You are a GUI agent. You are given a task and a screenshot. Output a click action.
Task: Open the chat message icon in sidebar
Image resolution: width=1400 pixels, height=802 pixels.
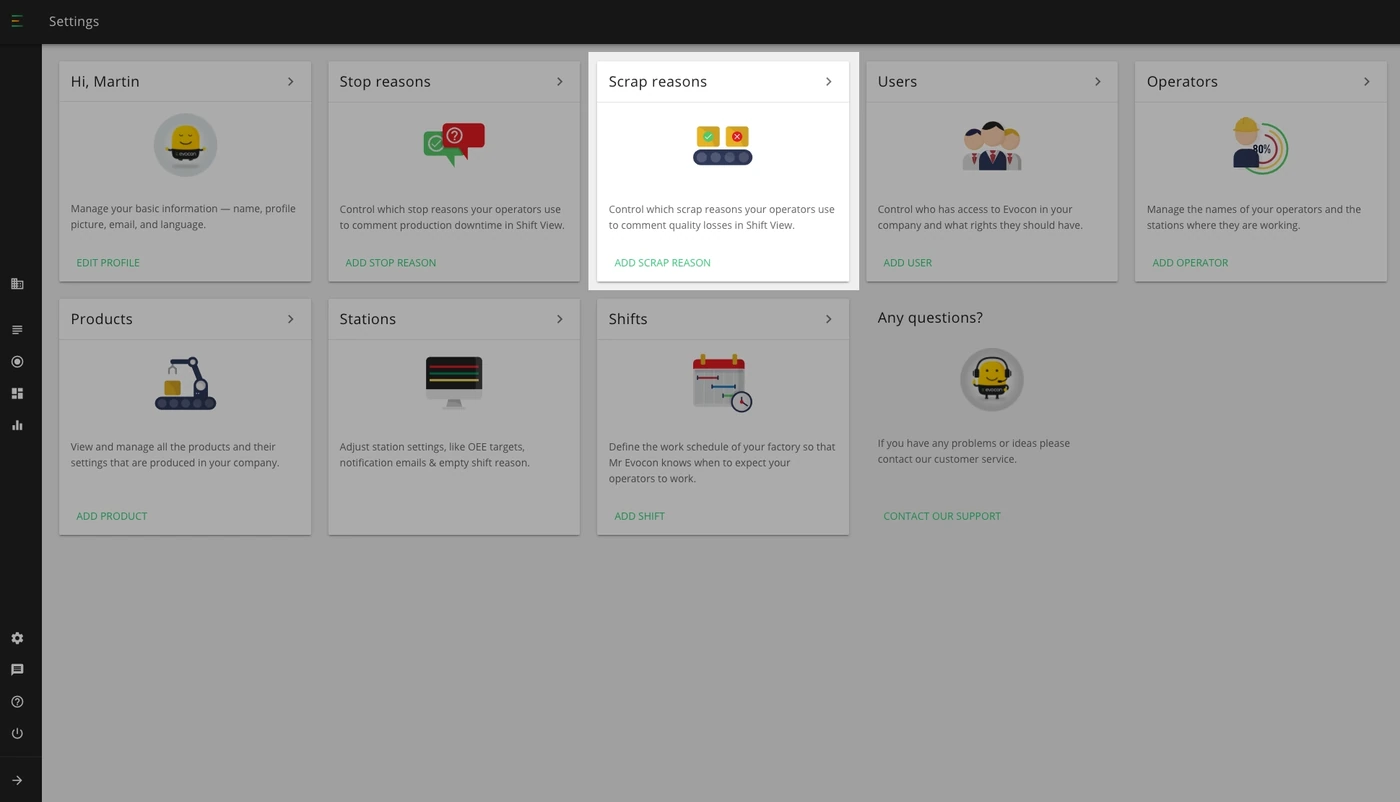coord(17,670)
